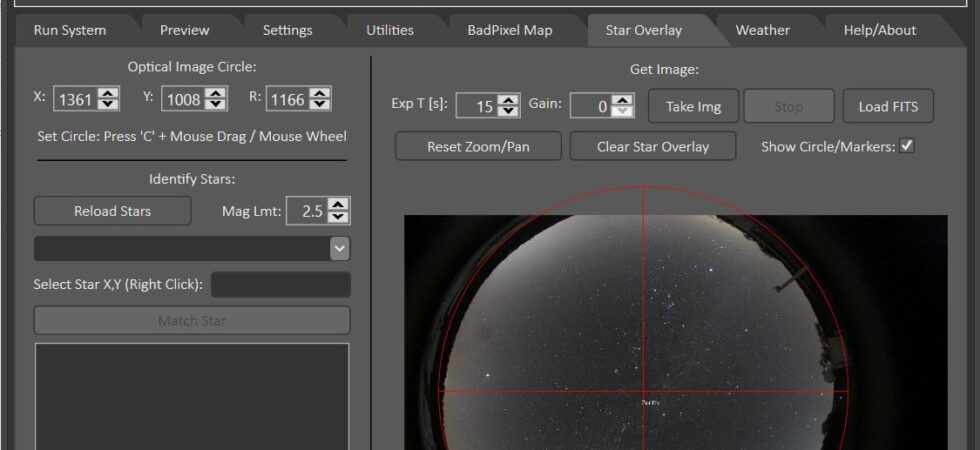This screenshot has width=980, height=450.
Task: Click the Load FITS button
Action: point(888,106)
